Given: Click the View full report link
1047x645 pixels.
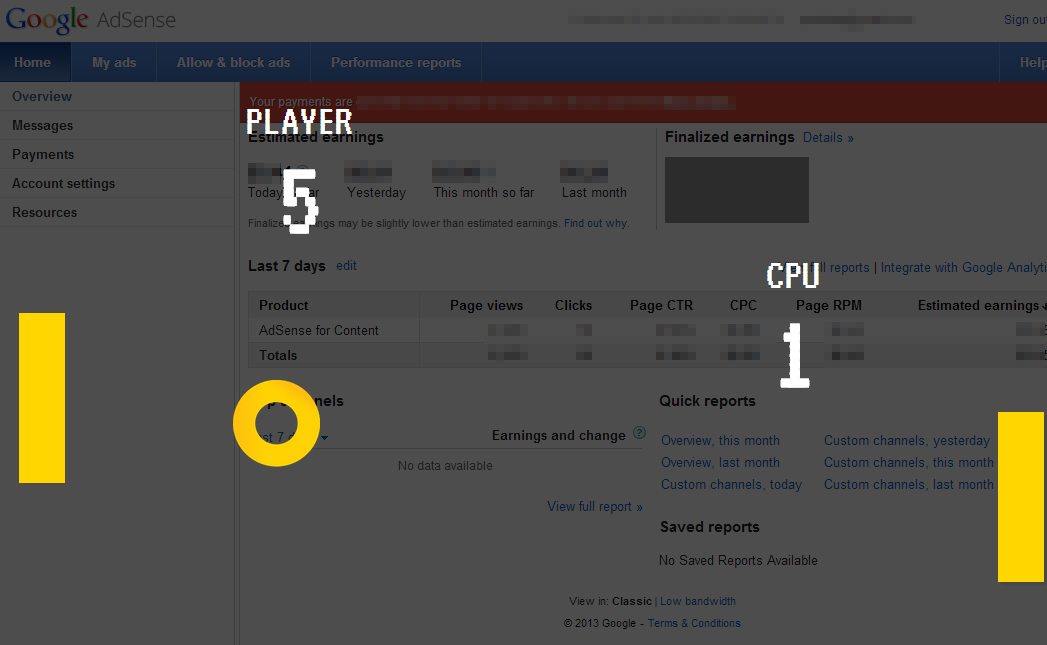Looking at the screenshot, I should pos(594,506).
